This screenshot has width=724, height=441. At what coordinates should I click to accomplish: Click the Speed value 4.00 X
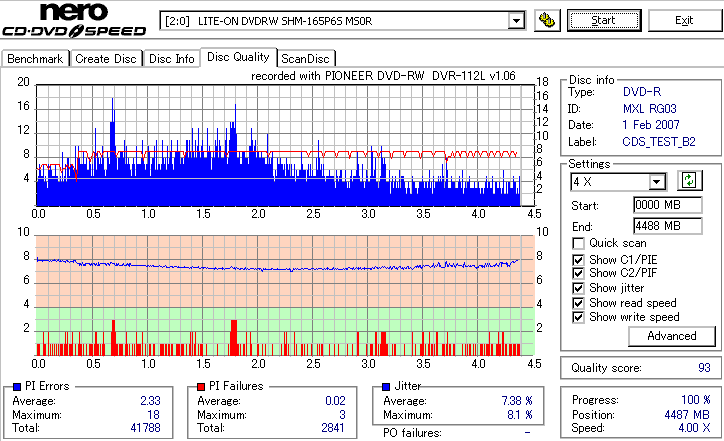click(x=694, y=428)
